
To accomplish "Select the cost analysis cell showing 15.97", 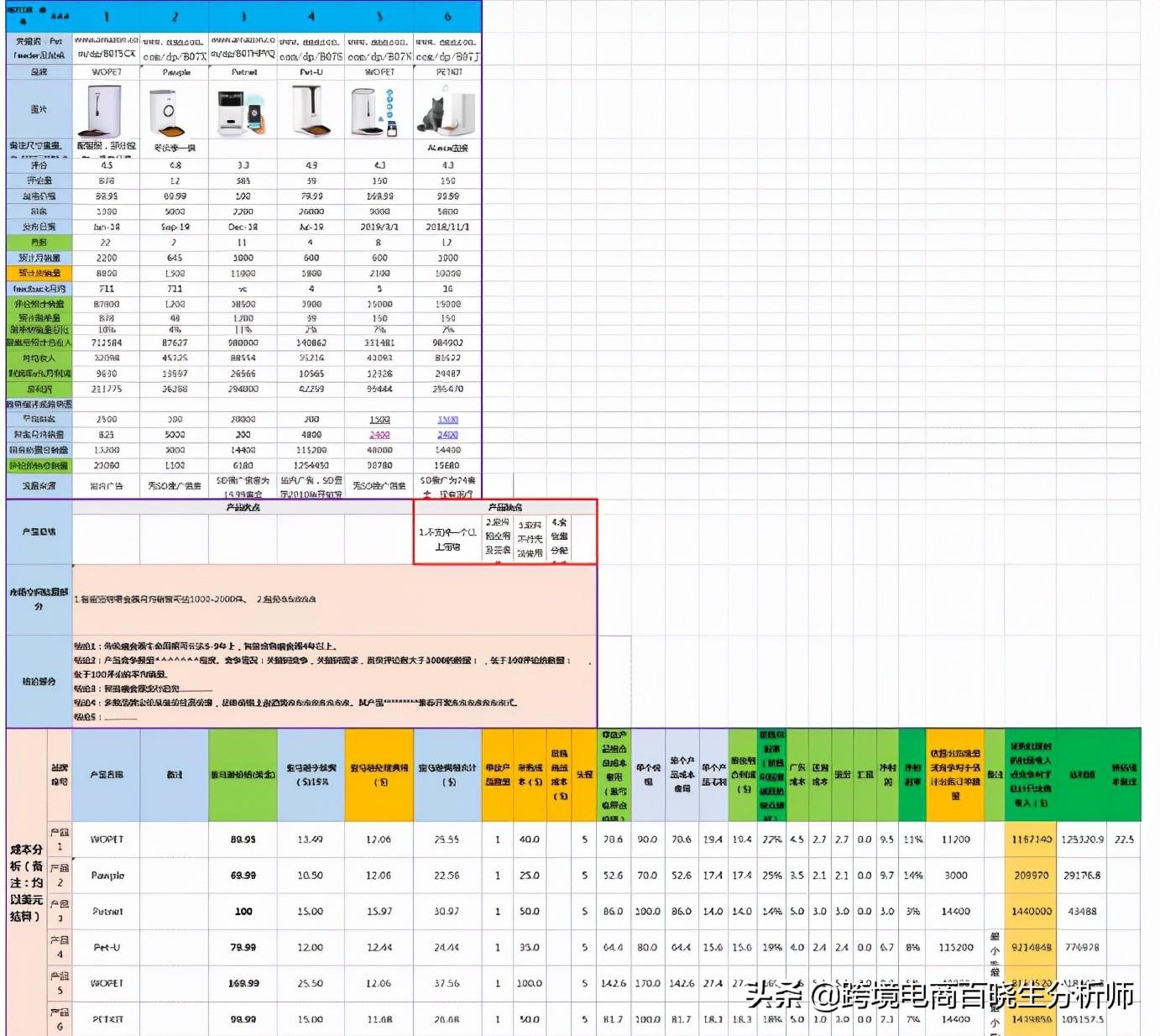I will pos(379,912).
